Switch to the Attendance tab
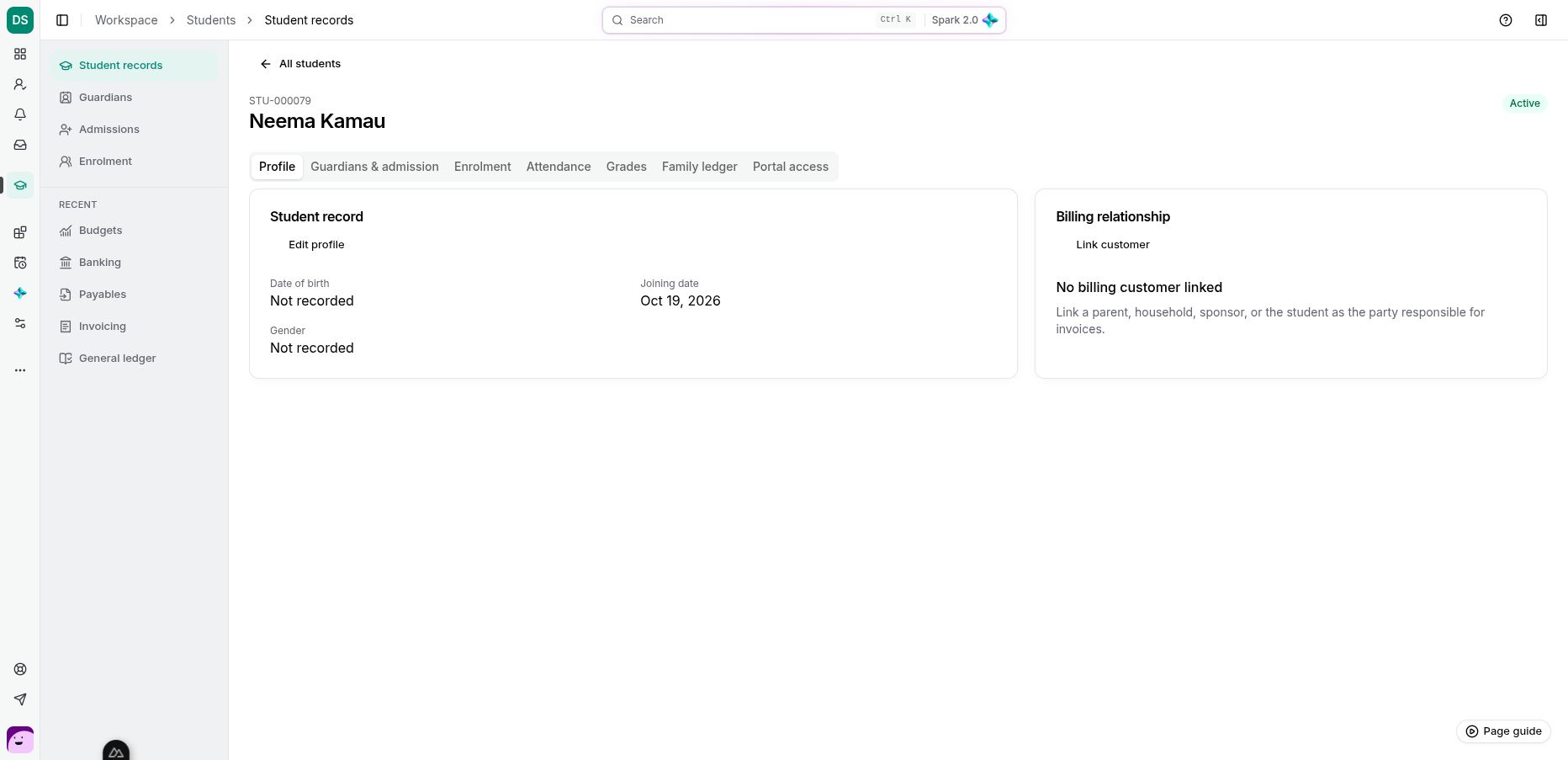Screen dimensions: 1568x760 (x=559, y=167)
